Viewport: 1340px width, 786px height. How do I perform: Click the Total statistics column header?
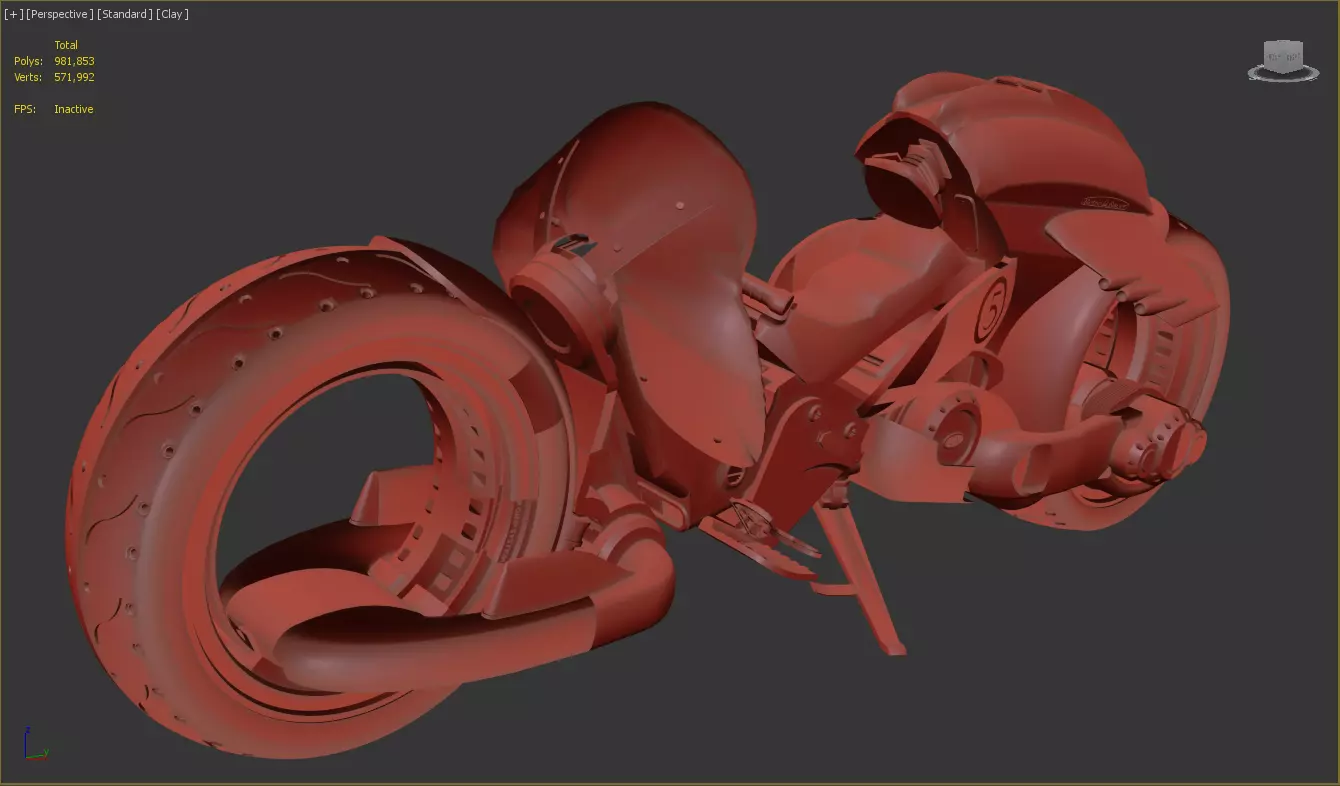click(66, 45)
